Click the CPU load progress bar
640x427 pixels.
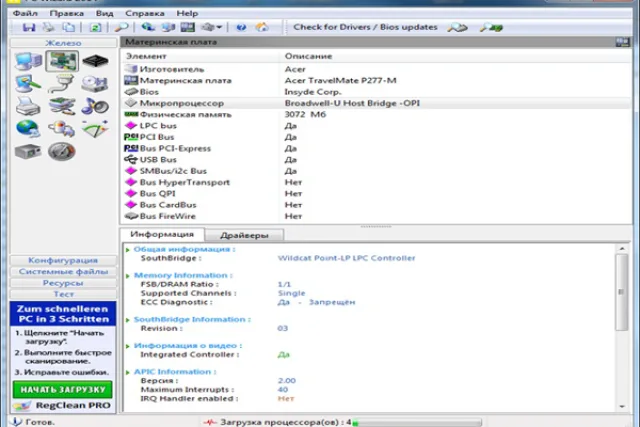[x=416, y=423]
